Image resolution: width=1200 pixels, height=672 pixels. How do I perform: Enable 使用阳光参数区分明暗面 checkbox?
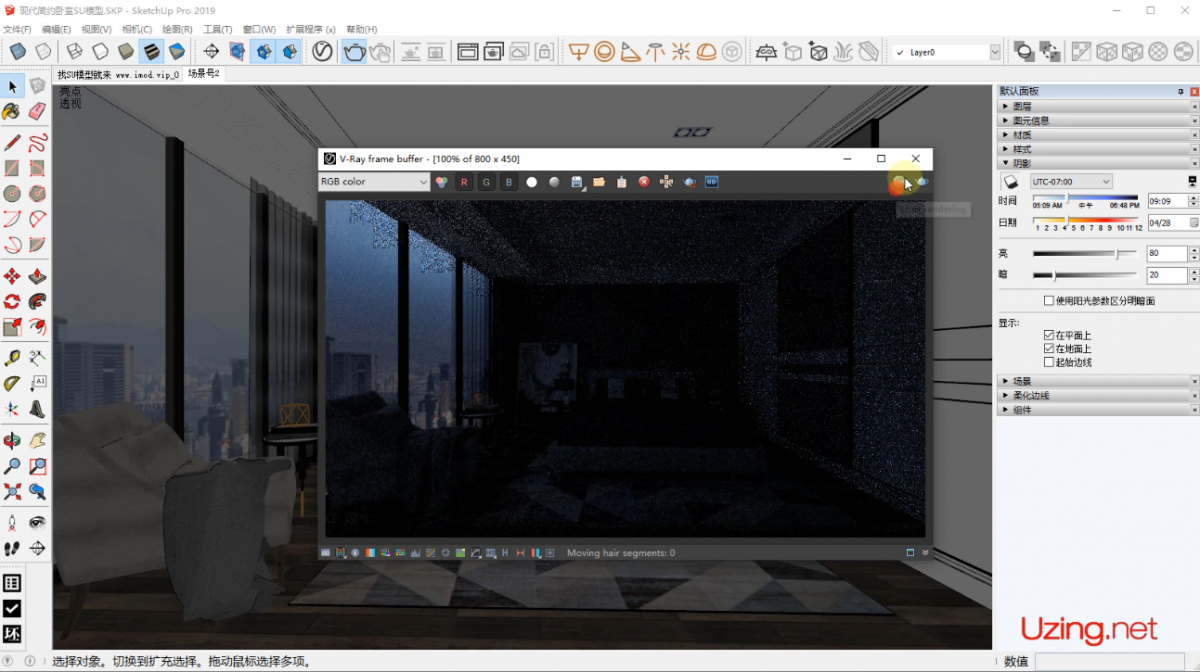(x=1048, y=300)
